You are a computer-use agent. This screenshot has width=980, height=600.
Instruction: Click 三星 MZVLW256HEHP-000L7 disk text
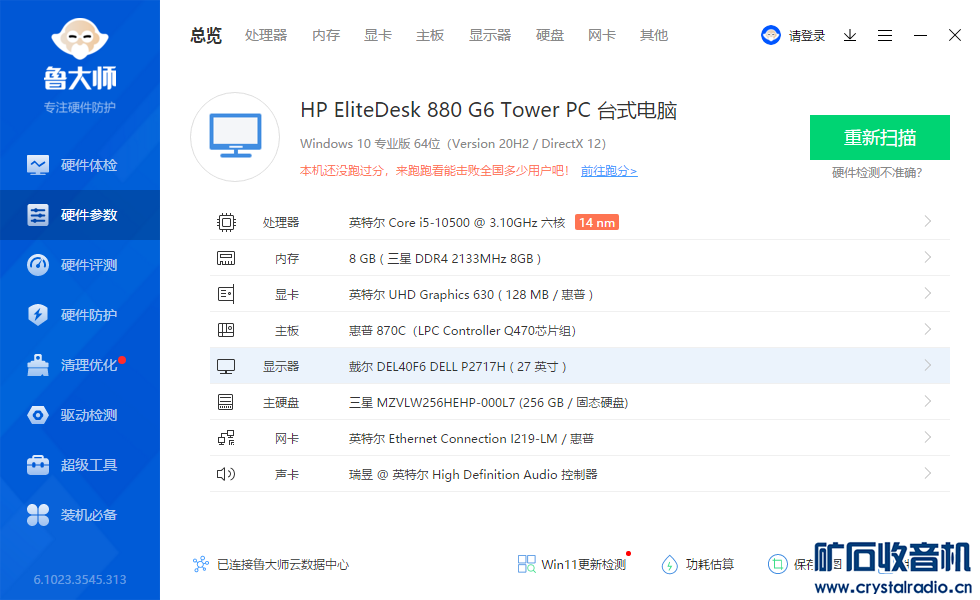(488, 402)
